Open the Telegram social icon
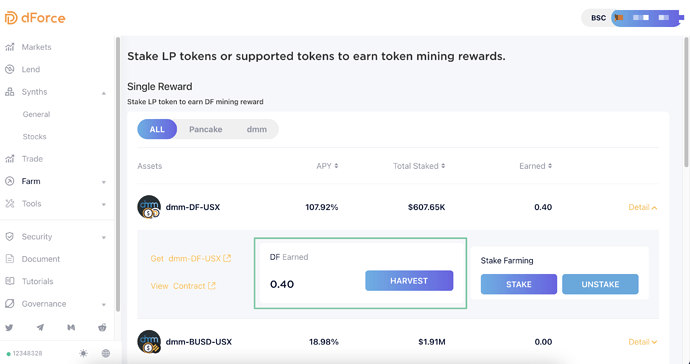Screen dimensions: 690x364 click(40, 327)
